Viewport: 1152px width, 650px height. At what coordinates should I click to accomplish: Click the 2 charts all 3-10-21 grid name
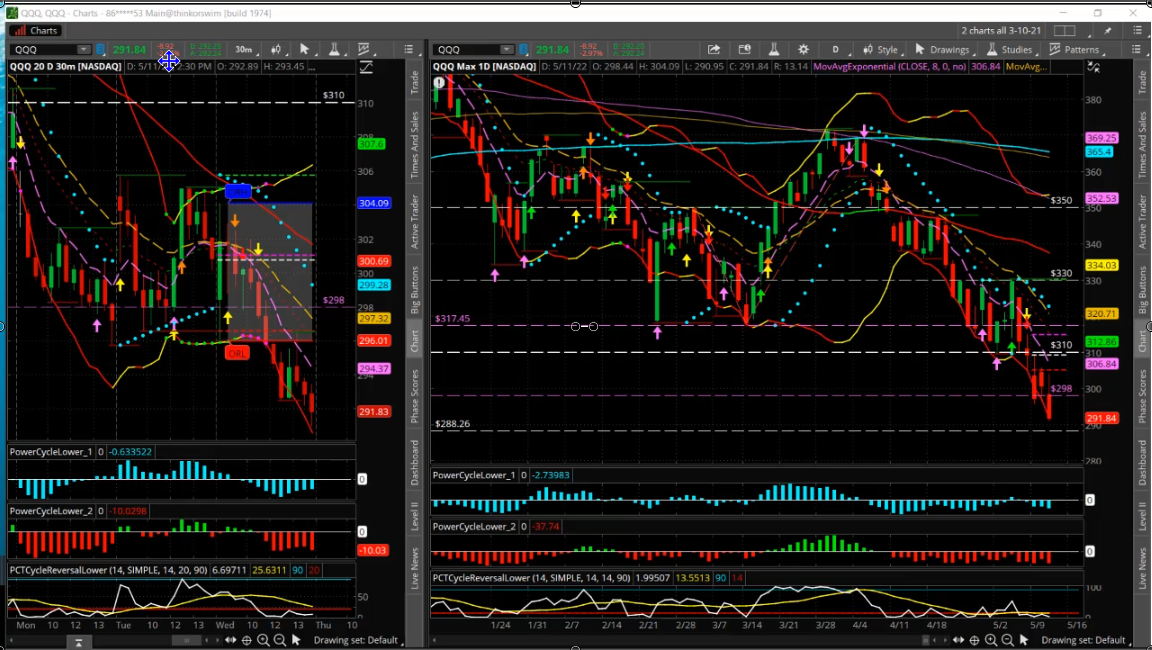pos(1001,31)
